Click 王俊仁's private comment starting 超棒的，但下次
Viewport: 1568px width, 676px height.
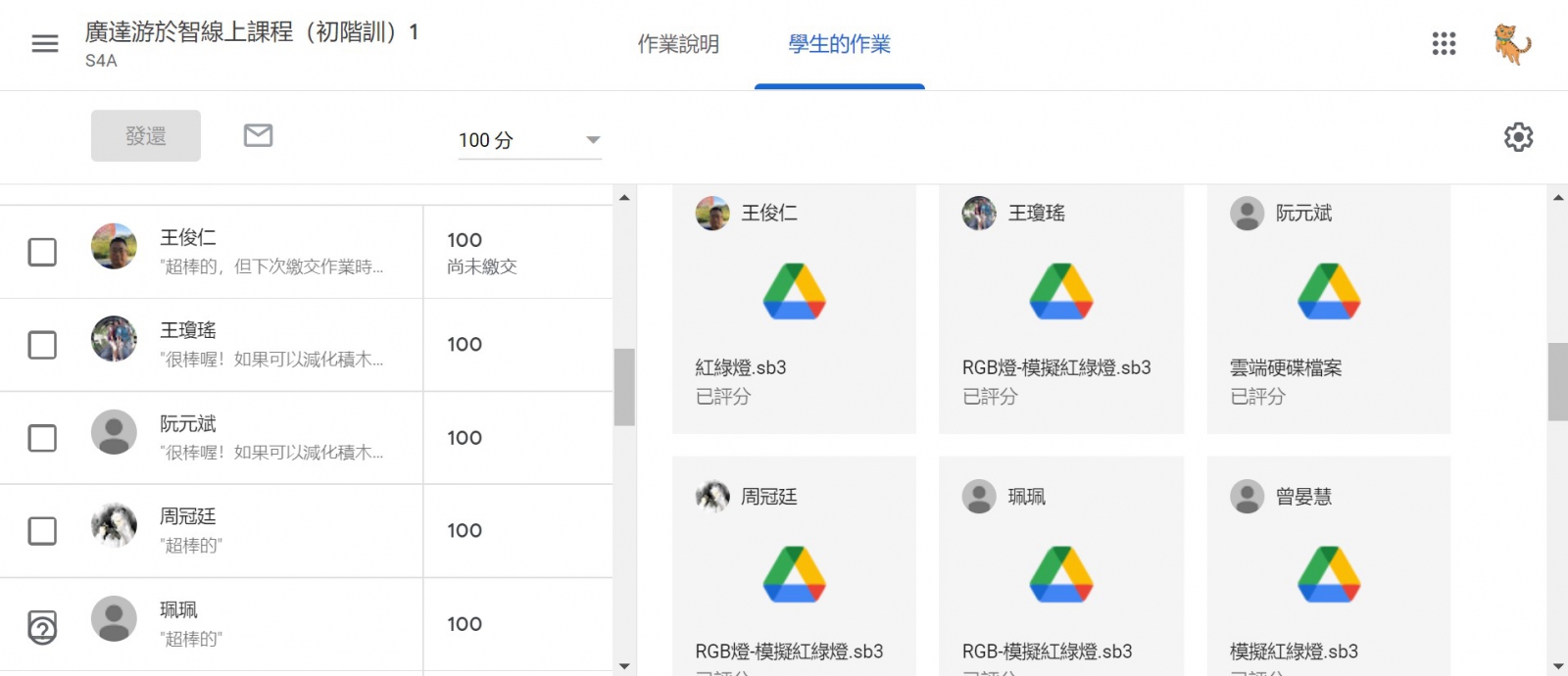[x=271, y=266]
